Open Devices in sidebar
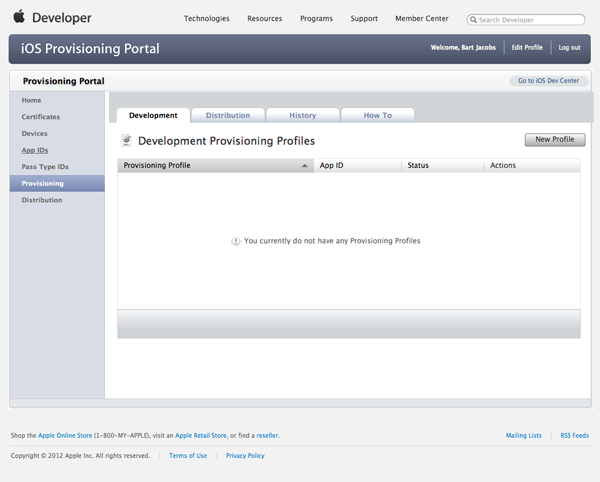Image resolution: width=600 pixels, height=482 pixels. pos(34,134)
